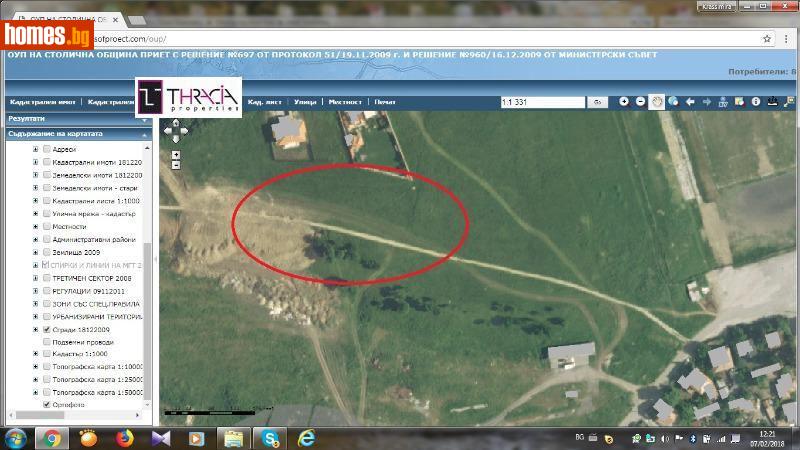Uncheck the Сгради 18122009 layer checkbox
Screen dimensions: 800x450
[47, 330]
